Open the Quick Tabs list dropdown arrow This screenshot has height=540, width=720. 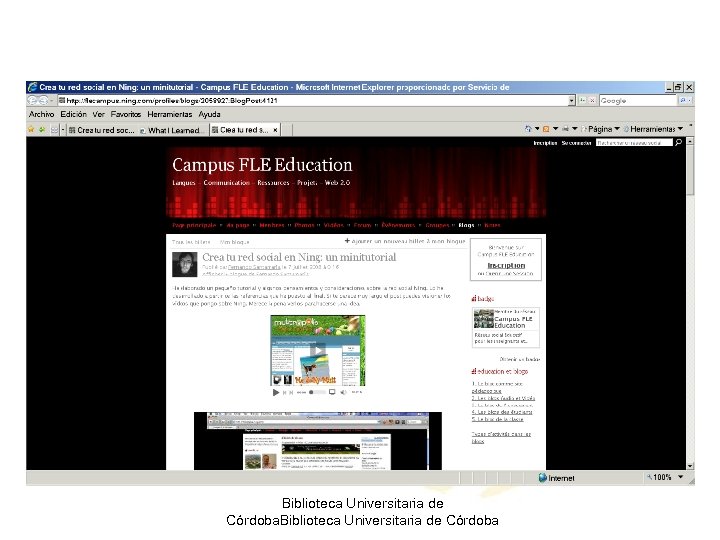[63, 130]
